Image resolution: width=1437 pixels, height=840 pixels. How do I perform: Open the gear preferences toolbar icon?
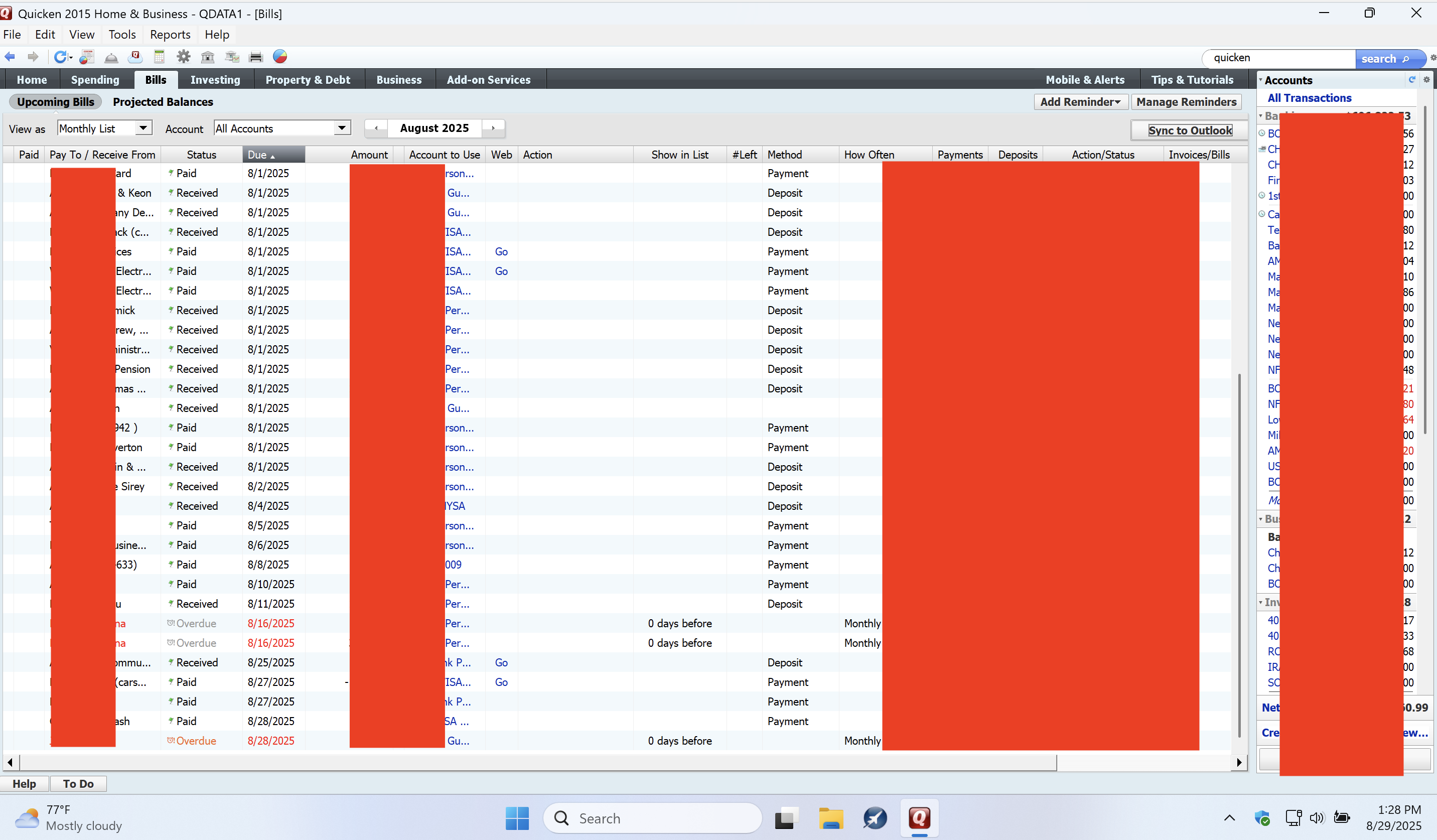(x=183, y=57)
